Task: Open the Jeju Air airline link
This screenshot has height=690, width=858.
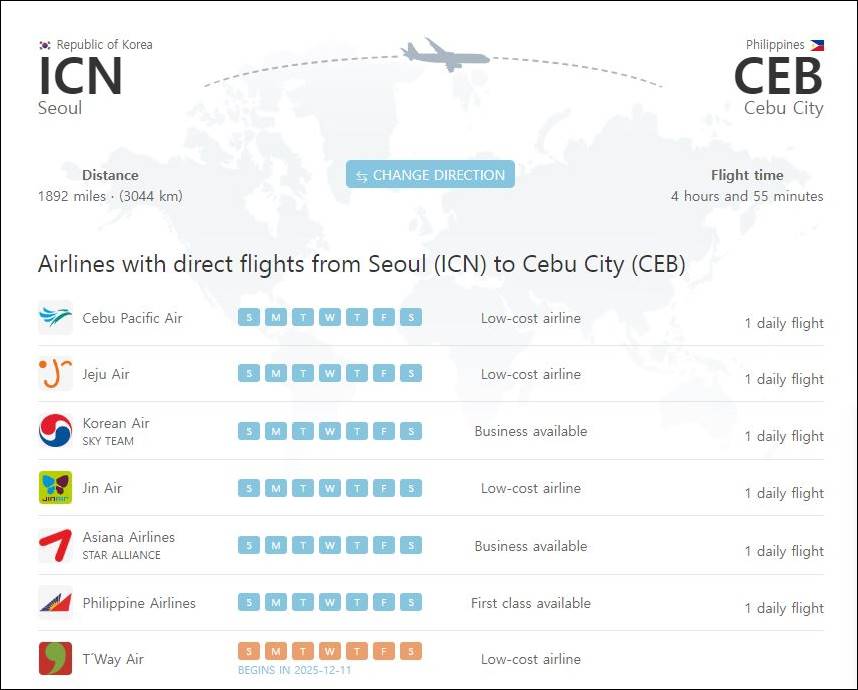Action: point(106,374)
